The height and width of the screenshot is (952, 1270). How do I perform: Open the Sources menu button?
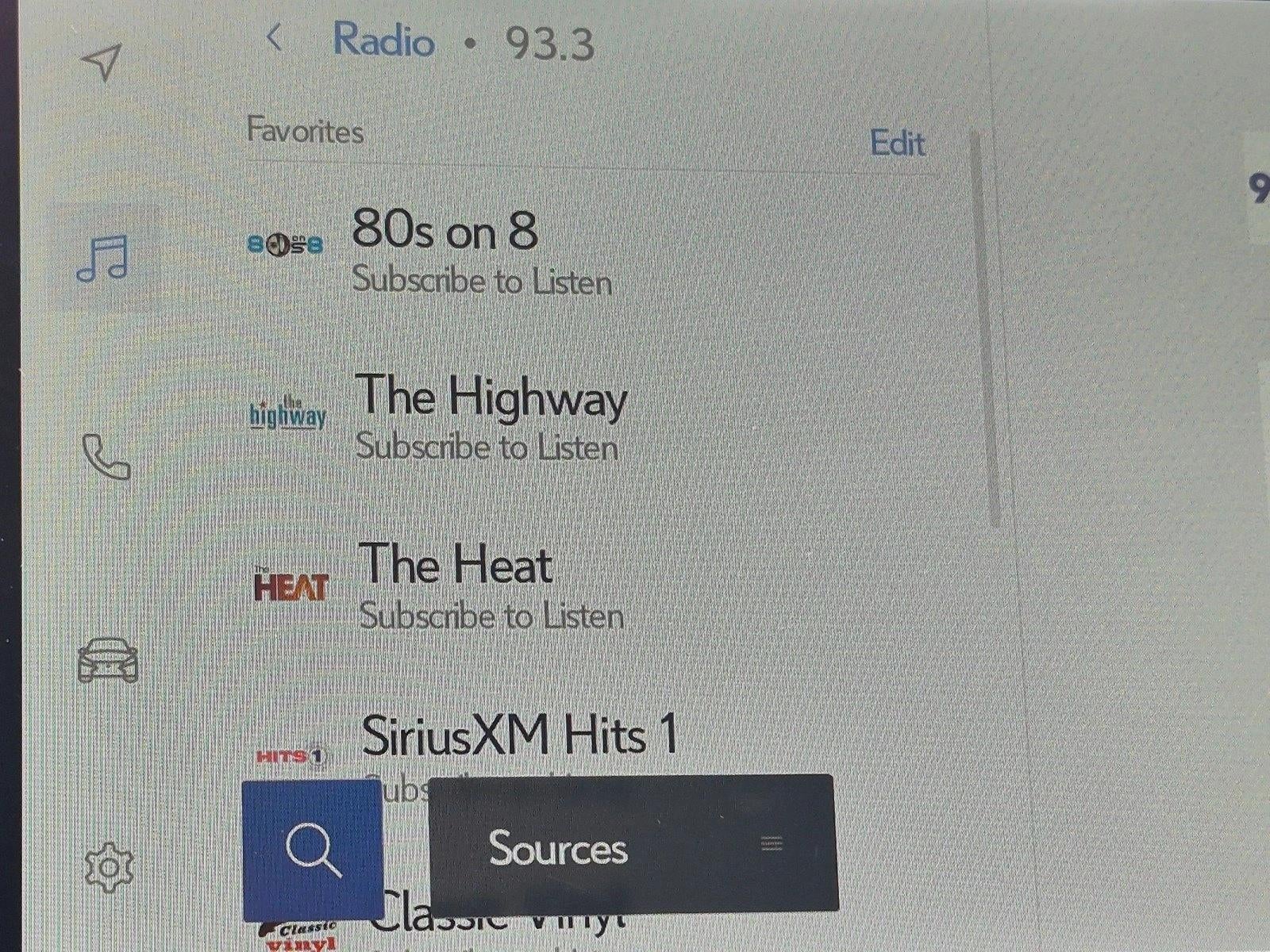coord(633,844)
